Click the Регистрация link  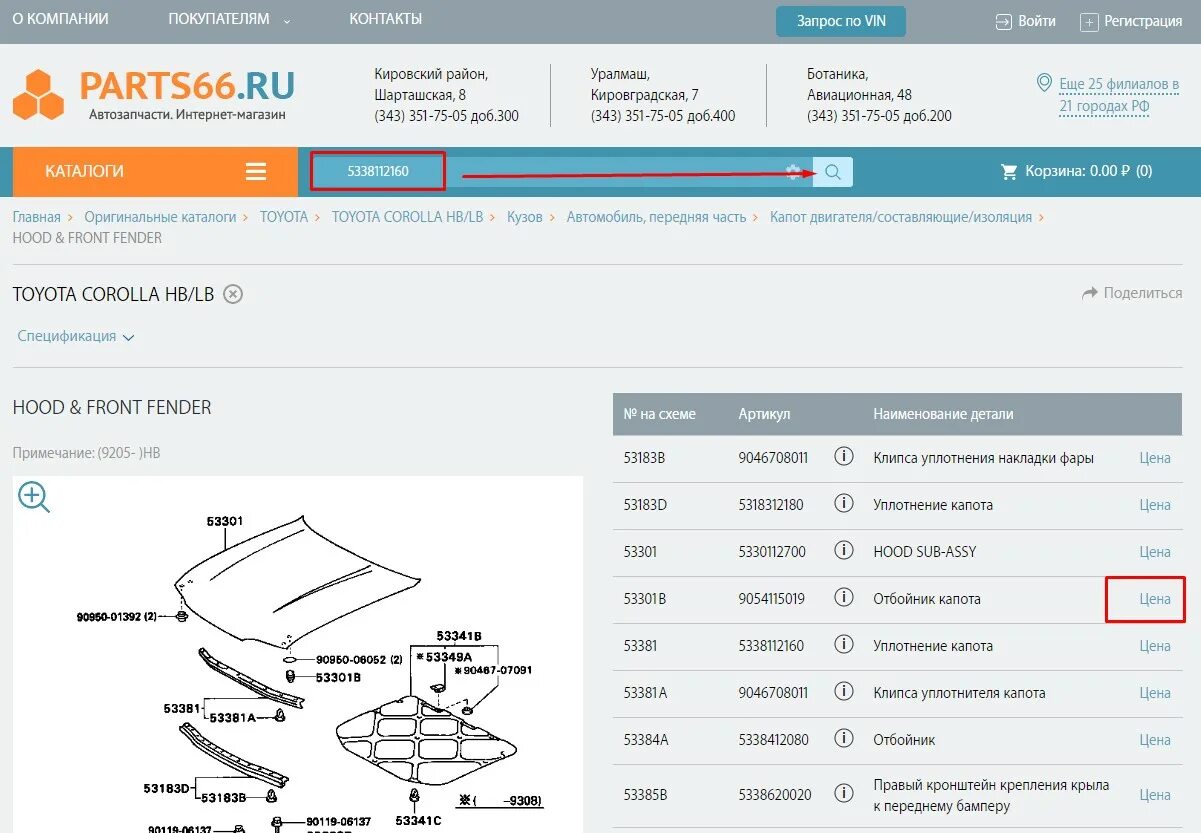point(1143,21)
